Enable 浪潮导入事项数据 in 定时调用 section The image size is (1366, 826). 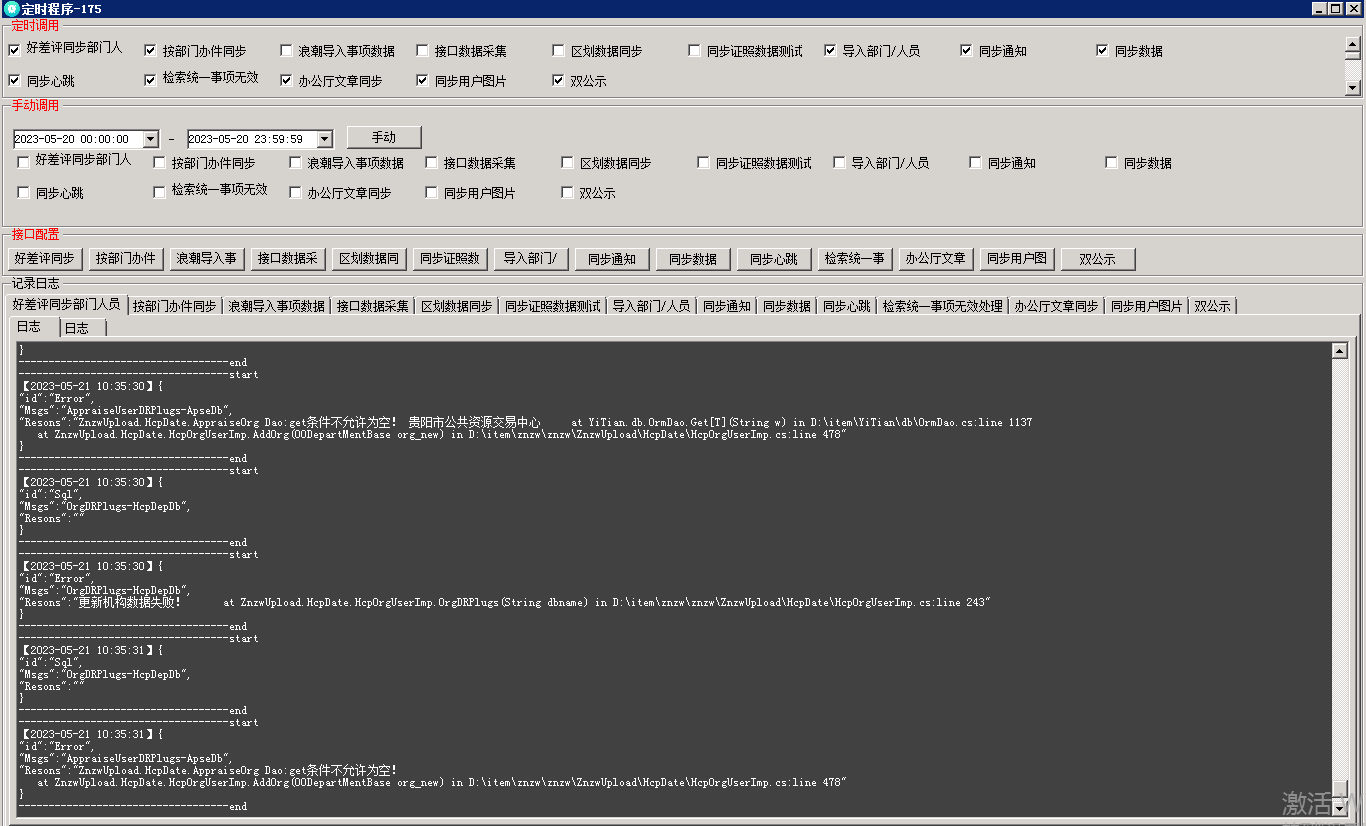(286, 50)
